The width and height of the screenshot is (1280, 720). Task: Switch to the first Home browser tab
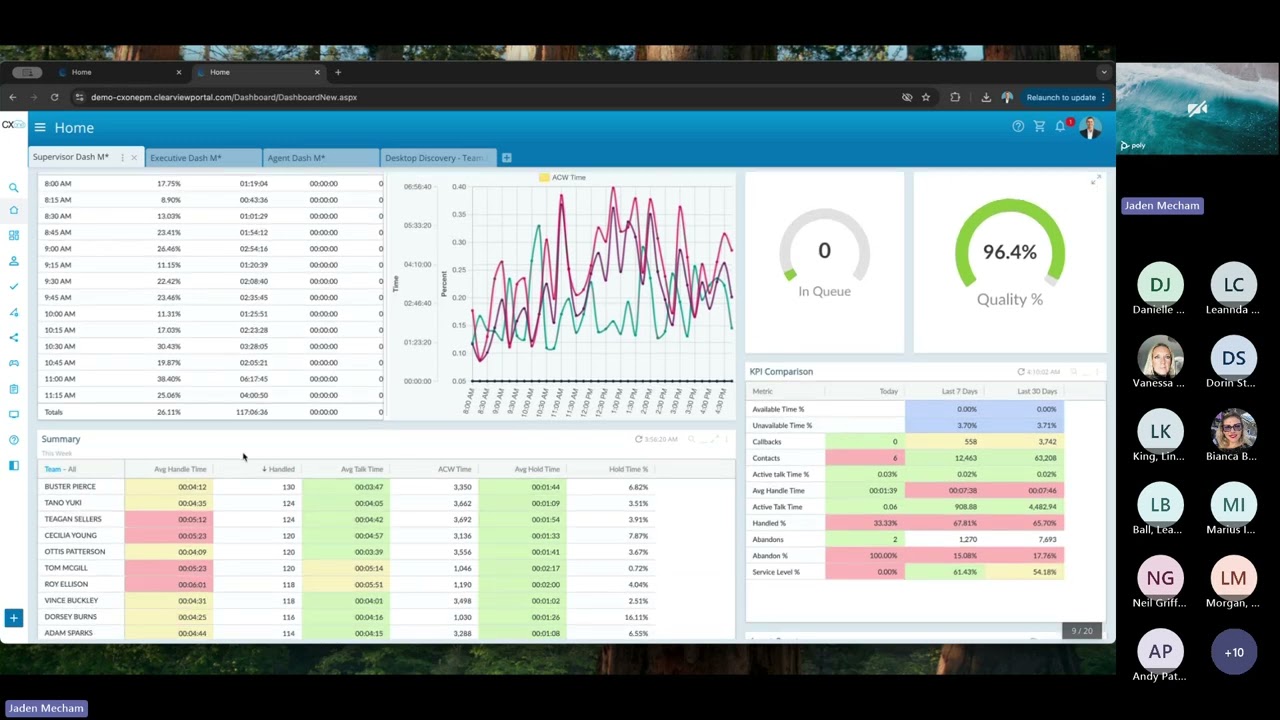[x=121, y=72]
